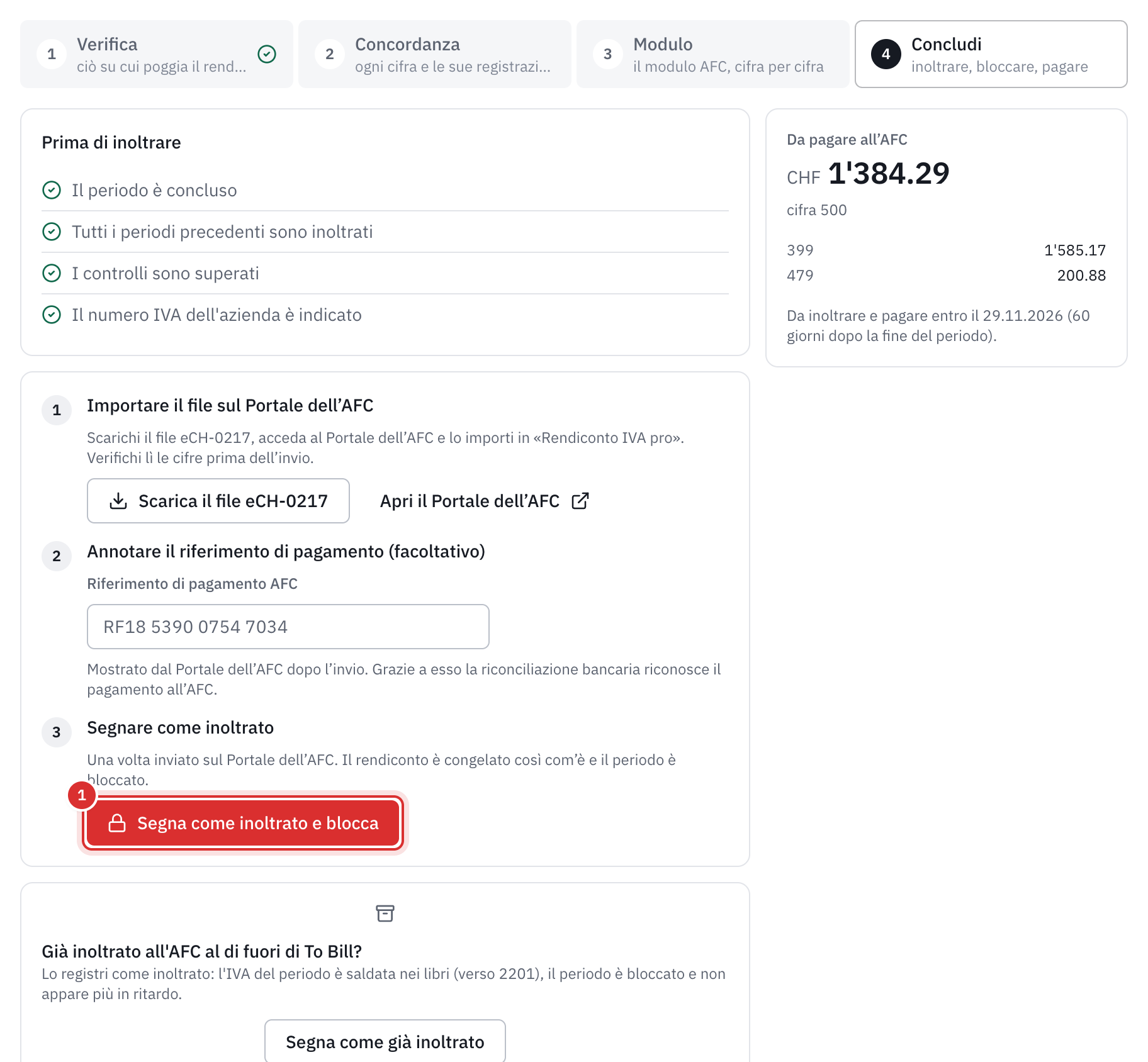Click check icon beside 'Il numero IVA dell'azienda'
This screenshot has width=1148, height=1062.
52,315
